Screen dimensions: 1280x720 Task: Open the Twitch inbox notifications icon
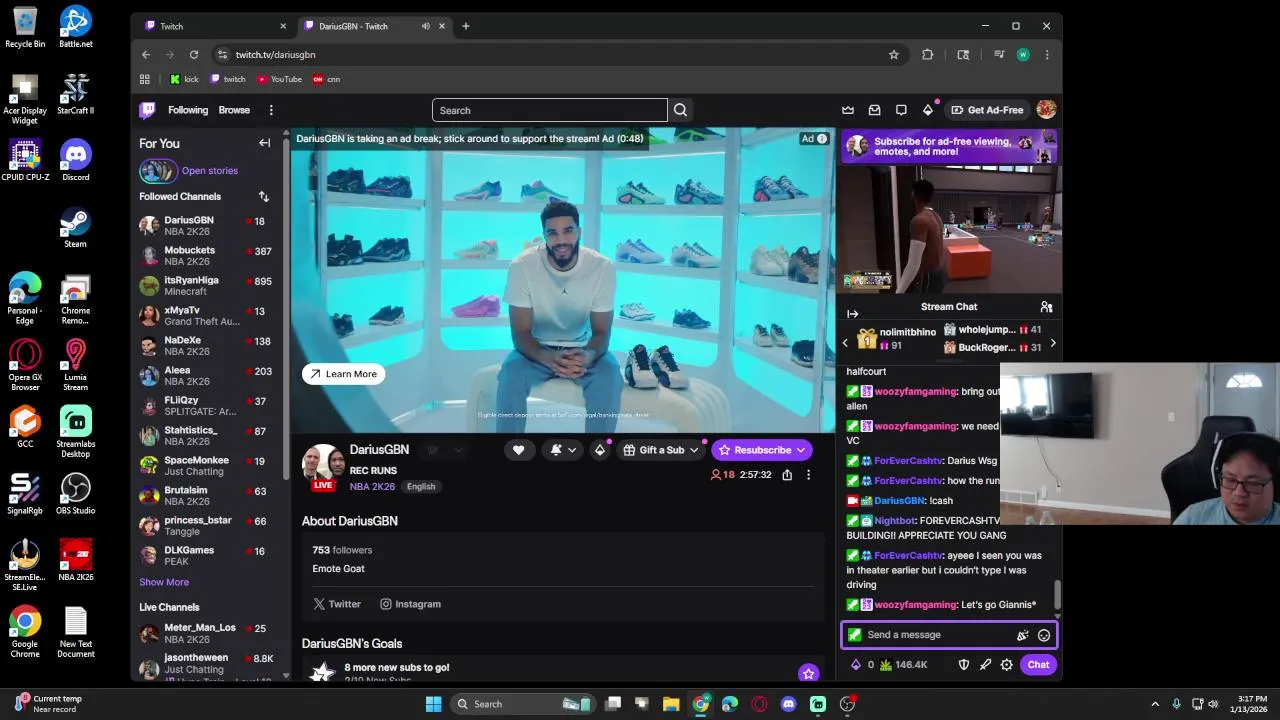[x=875, y=110]
